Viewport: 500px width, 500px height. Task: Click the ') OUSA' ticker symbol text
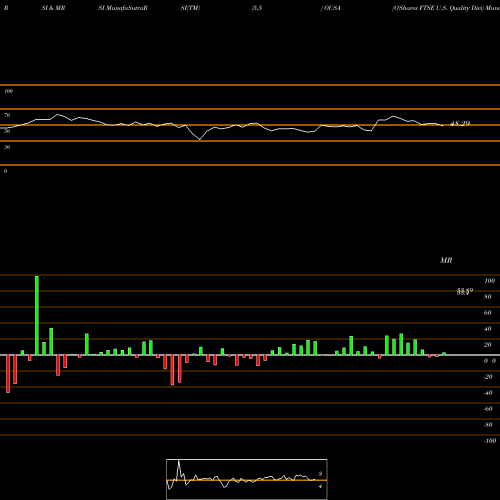pyautogui.click(x=330, y=8)
